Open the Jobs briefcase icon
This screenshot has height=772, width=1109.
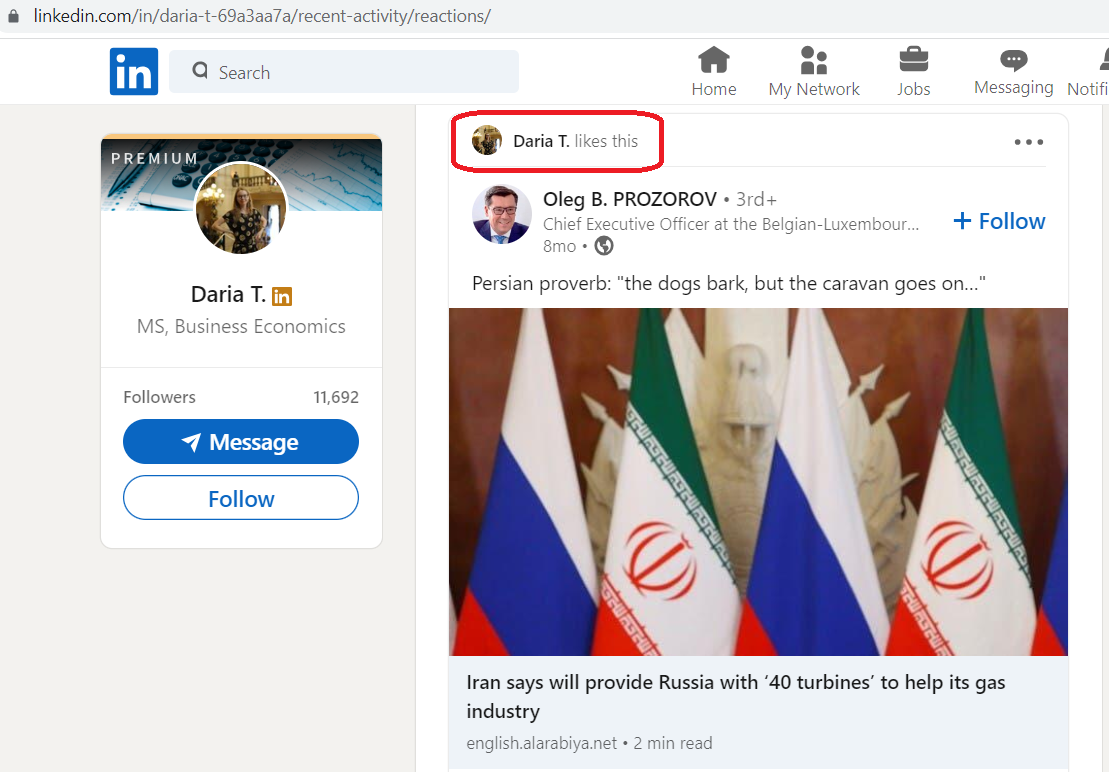tap(913, 59)
